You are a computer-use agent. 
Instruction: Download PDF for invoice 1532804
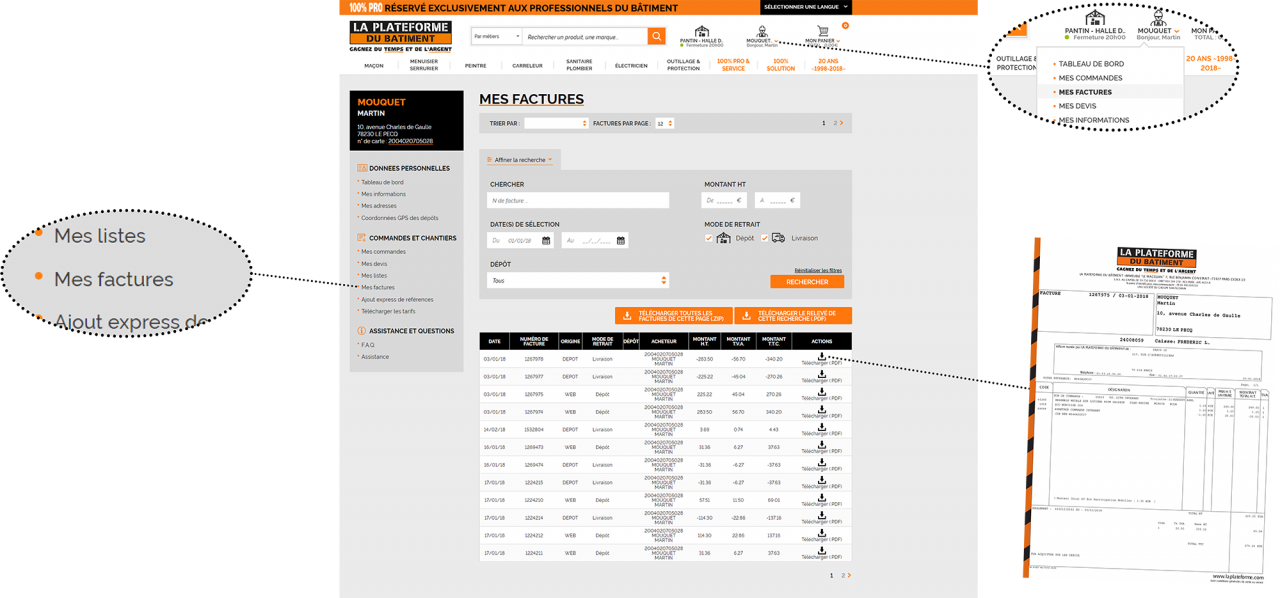click(x=822, y=427)
